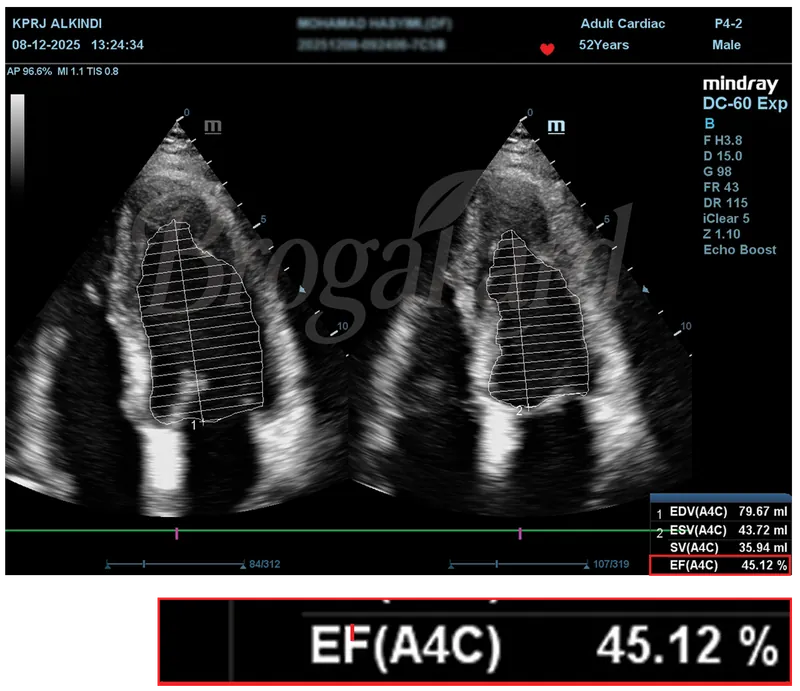Click the '52Years' age text
The width and height of the screenshot is (800, 691).
coord(604,45)
